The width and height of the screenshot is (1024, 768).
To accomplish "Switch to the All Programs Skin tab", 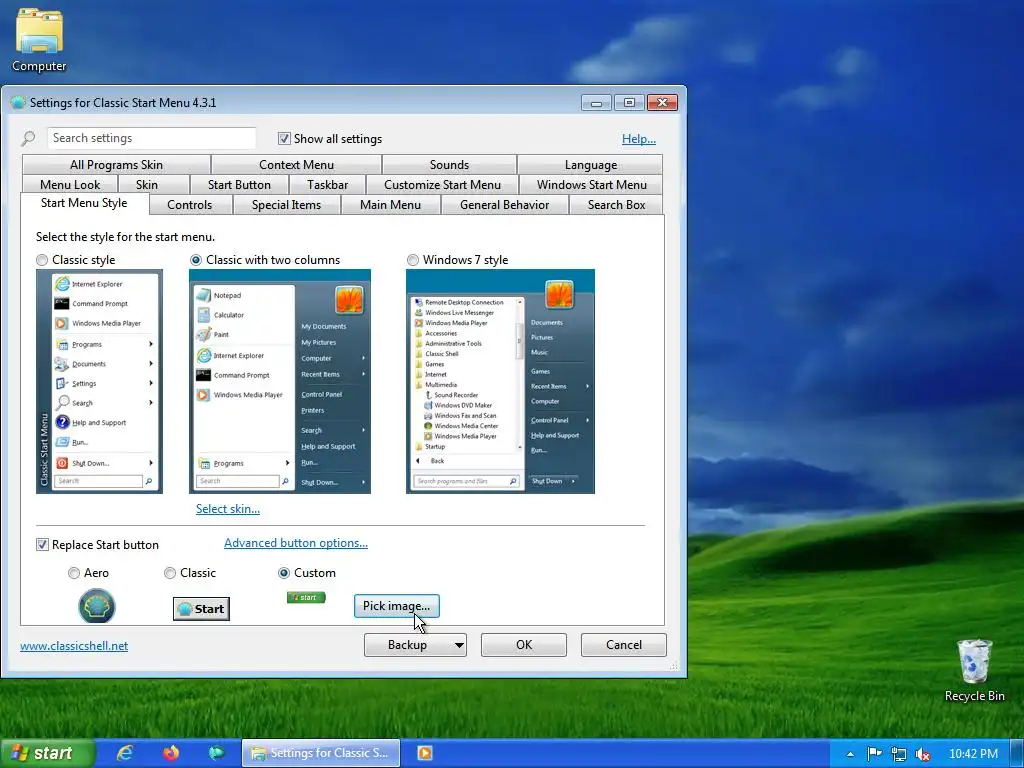I will tap(116, 165).
